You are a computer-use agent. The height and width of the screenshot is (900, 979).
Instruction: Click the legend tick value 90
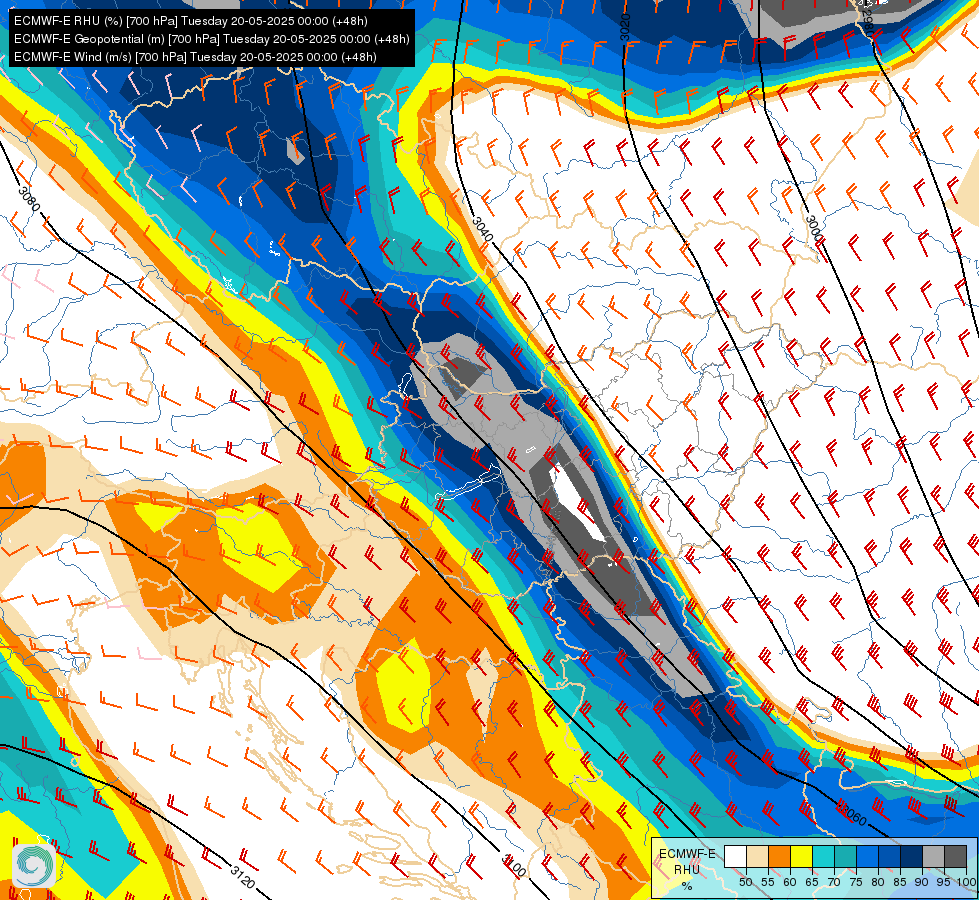(922, 882)
